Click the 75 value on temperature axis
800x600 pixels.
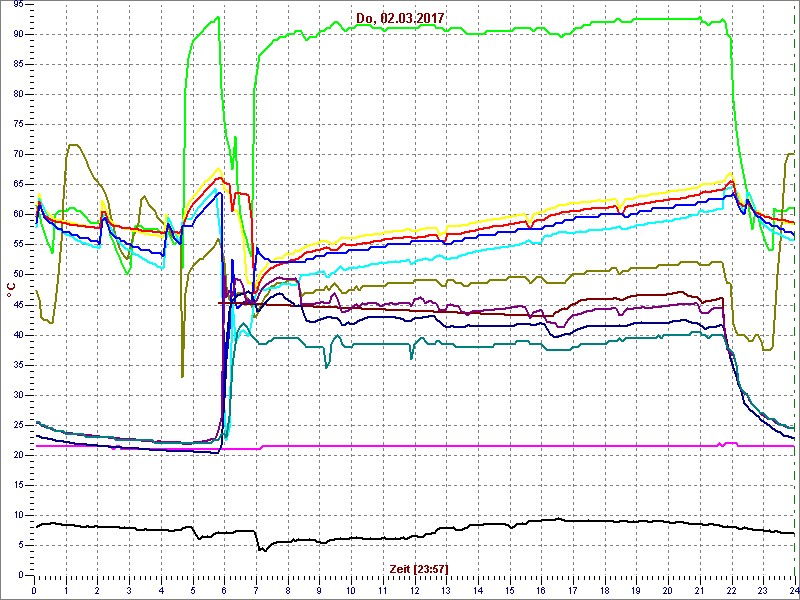tap(17, 124)
